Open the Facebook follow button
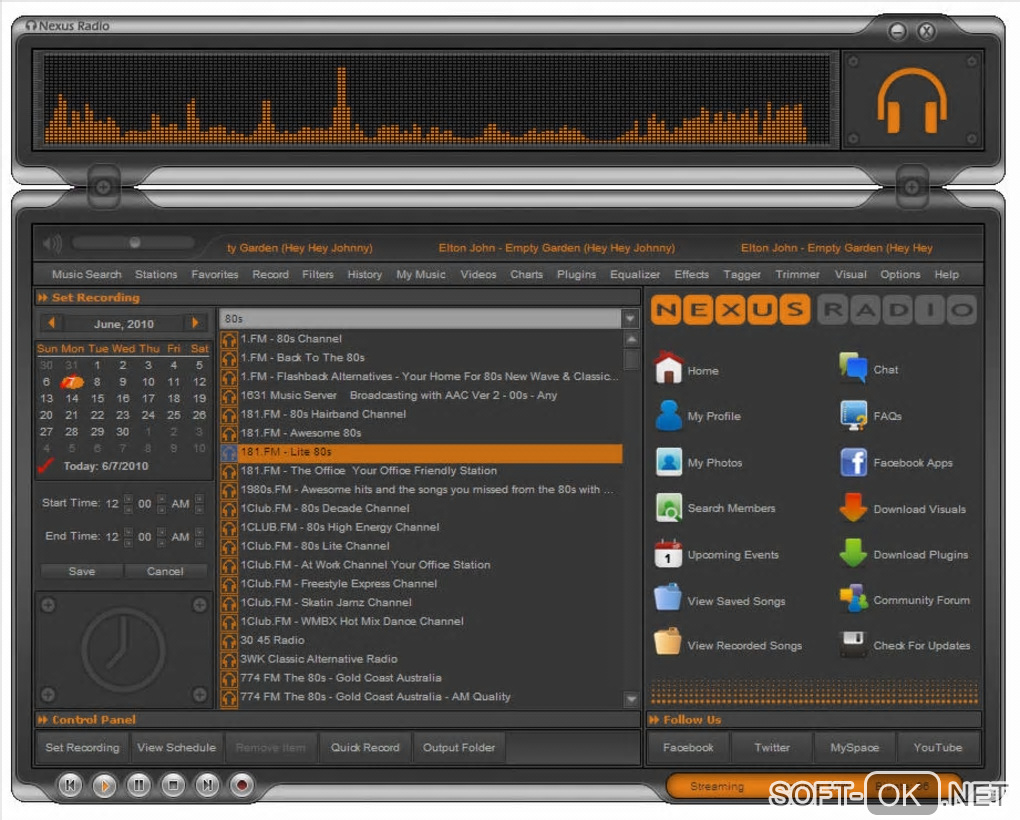 tap(688, 747)
